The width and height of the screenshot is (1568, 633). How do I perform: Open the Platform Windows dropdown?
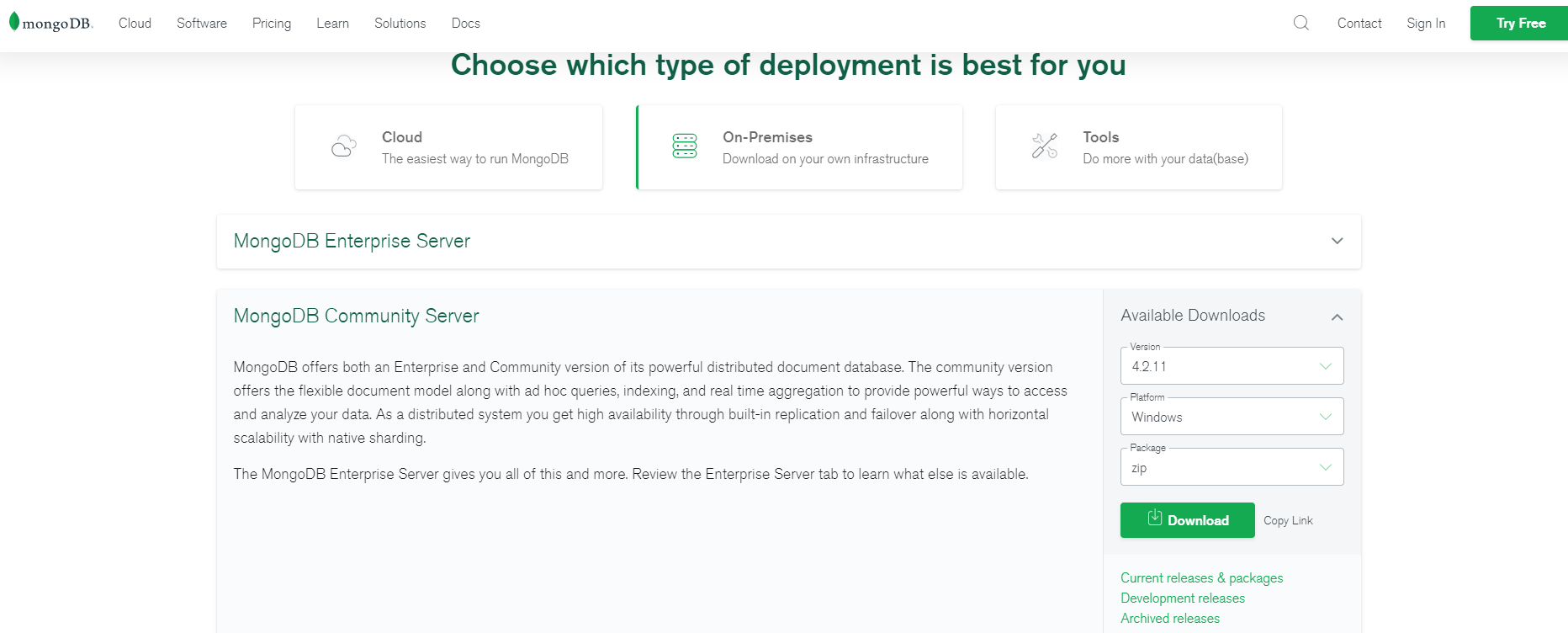1232,417
